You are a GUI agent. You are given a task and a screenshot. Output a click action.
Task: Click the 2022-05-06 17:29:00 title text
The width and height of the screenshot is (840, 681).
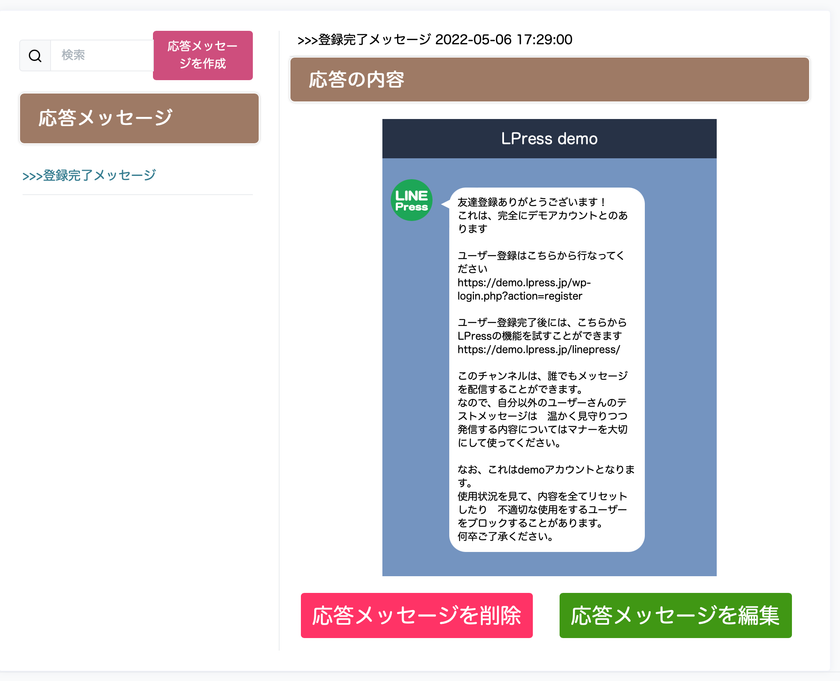click(504, 40)
